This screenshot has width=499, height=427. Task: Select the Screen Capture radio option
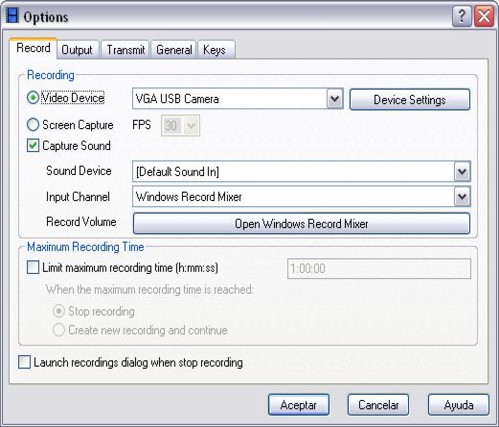[33, 125]
